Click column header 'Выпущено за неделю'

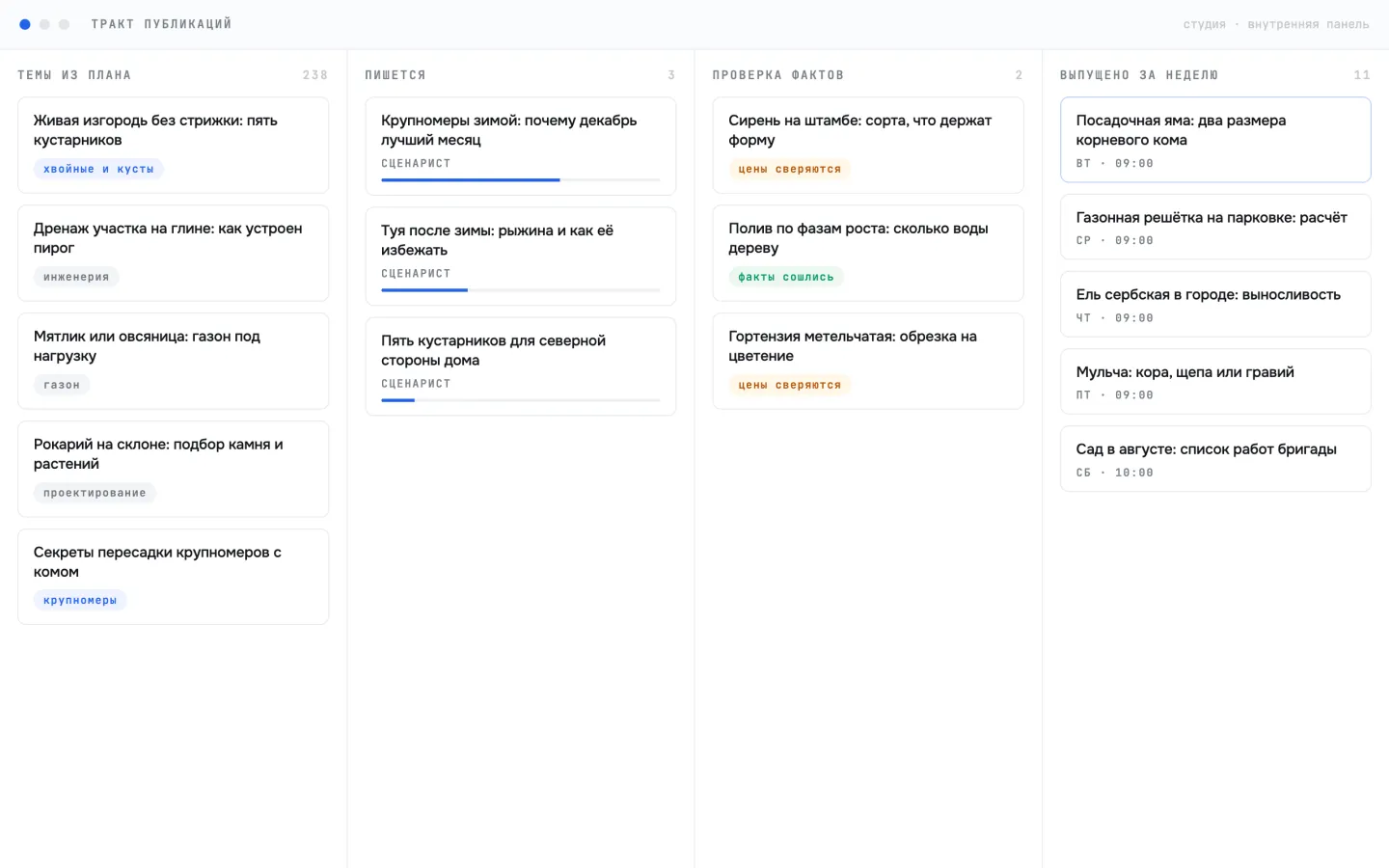click(1139, 75)
